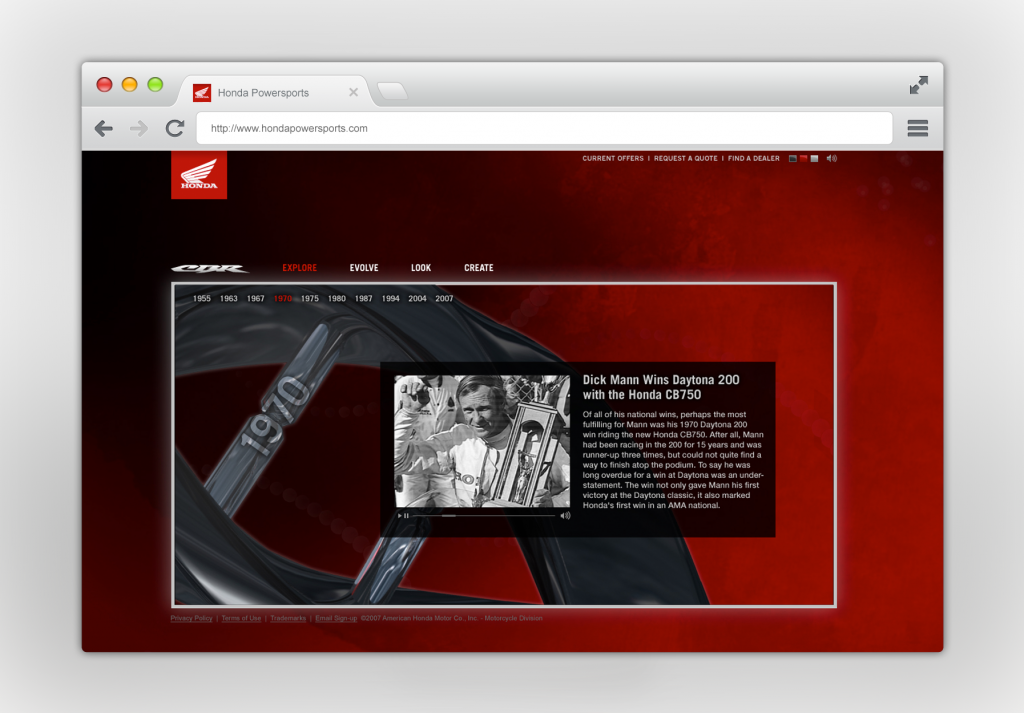Screen dimensions: 1024x713
Task: Select 2007 on the timeline
Action: point(444,299)
